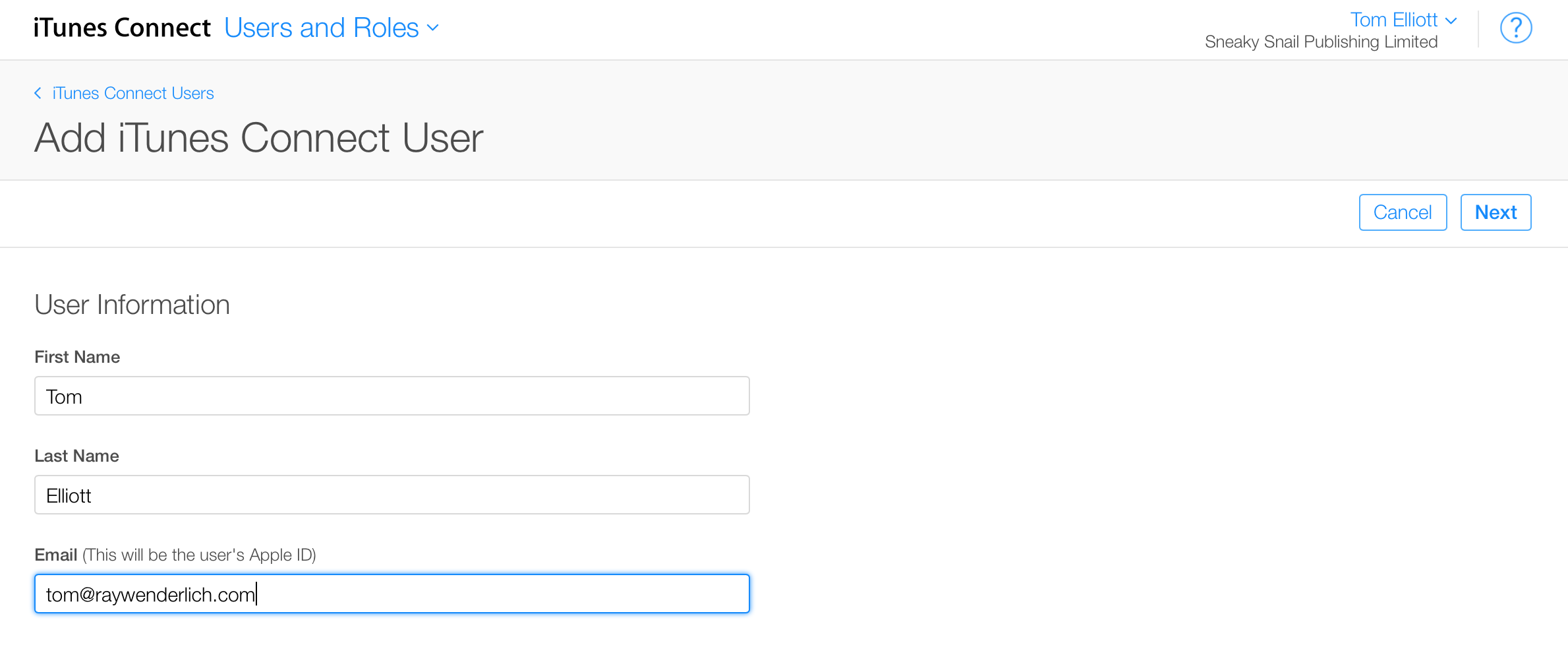Click the First Name label
Screen dimensions: 1568x651
tap(77, 357)
